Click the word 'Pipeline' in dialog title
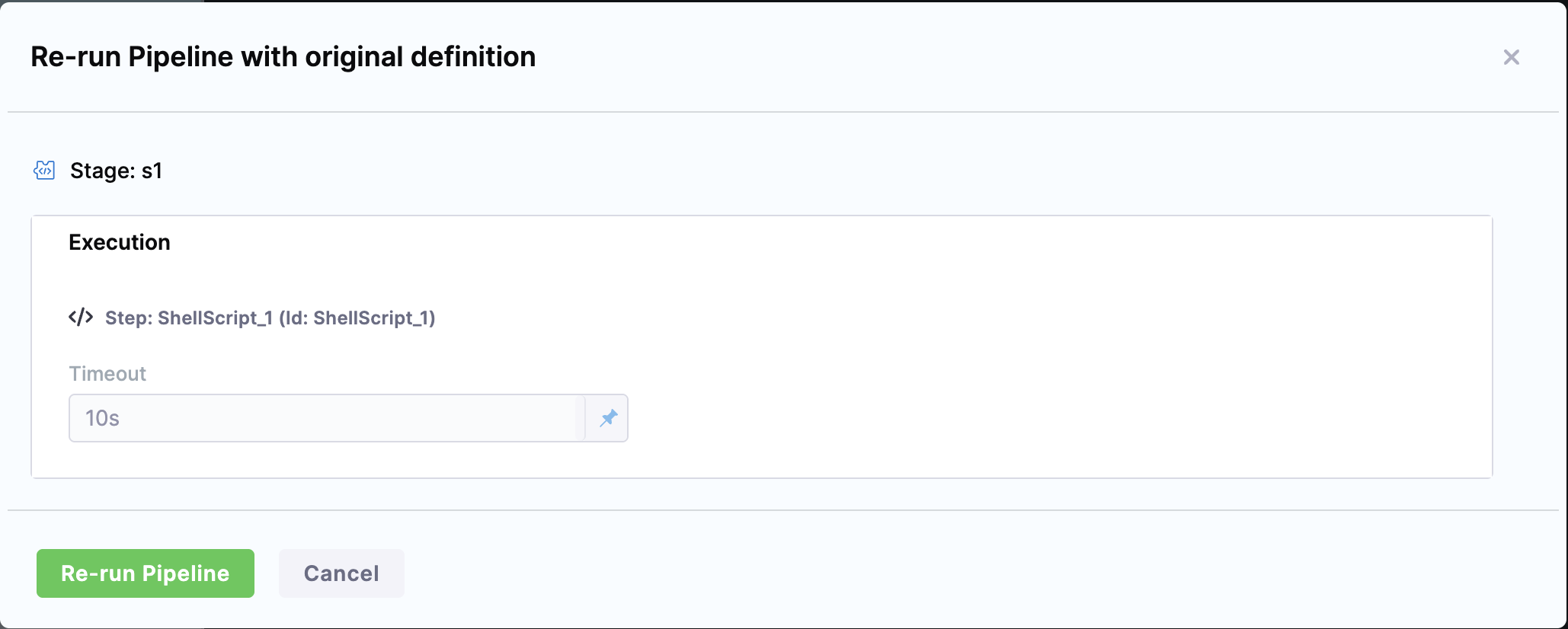The image size is (1568, 629). 181,57
